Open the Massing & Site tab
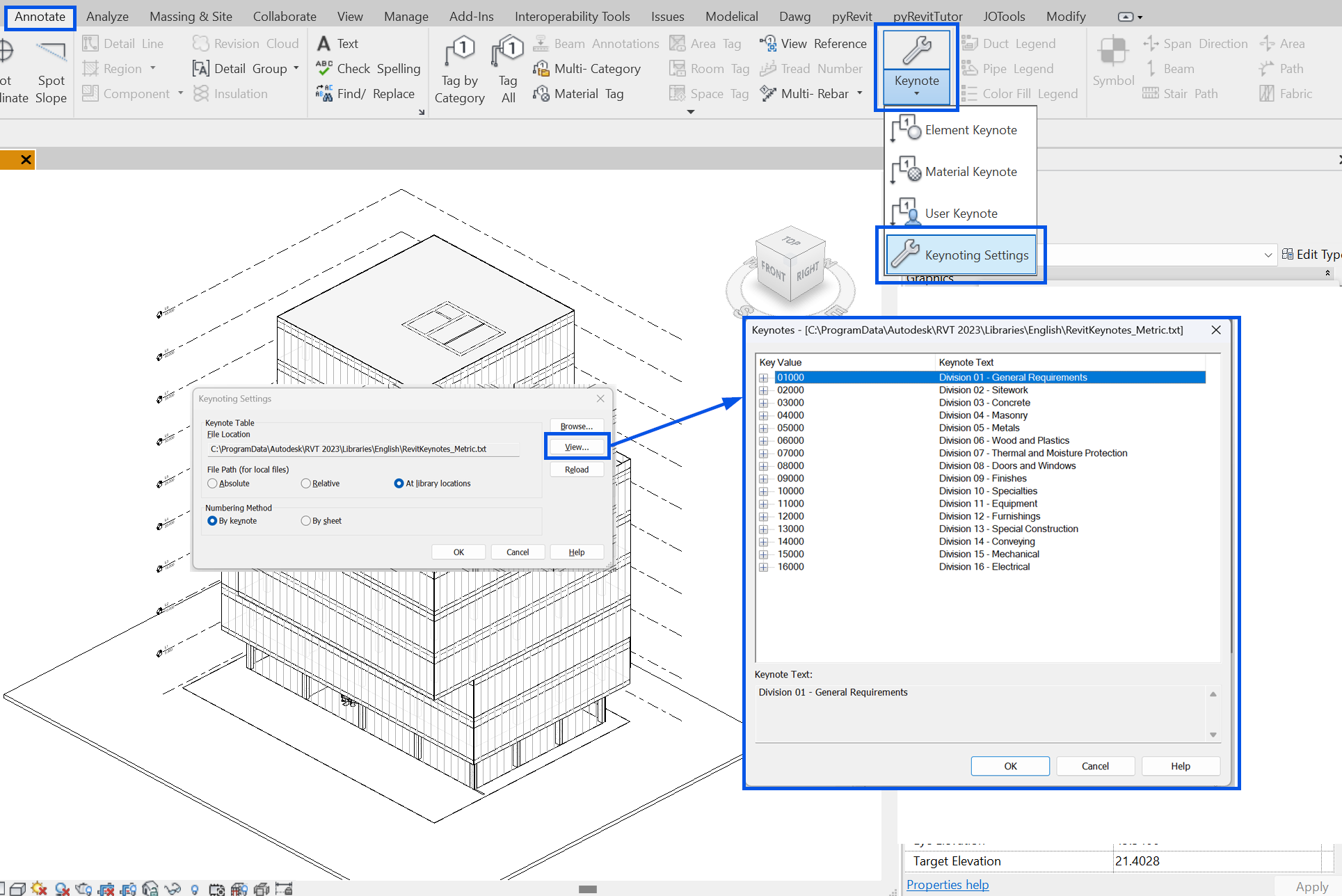 click(x=191, y=17)
